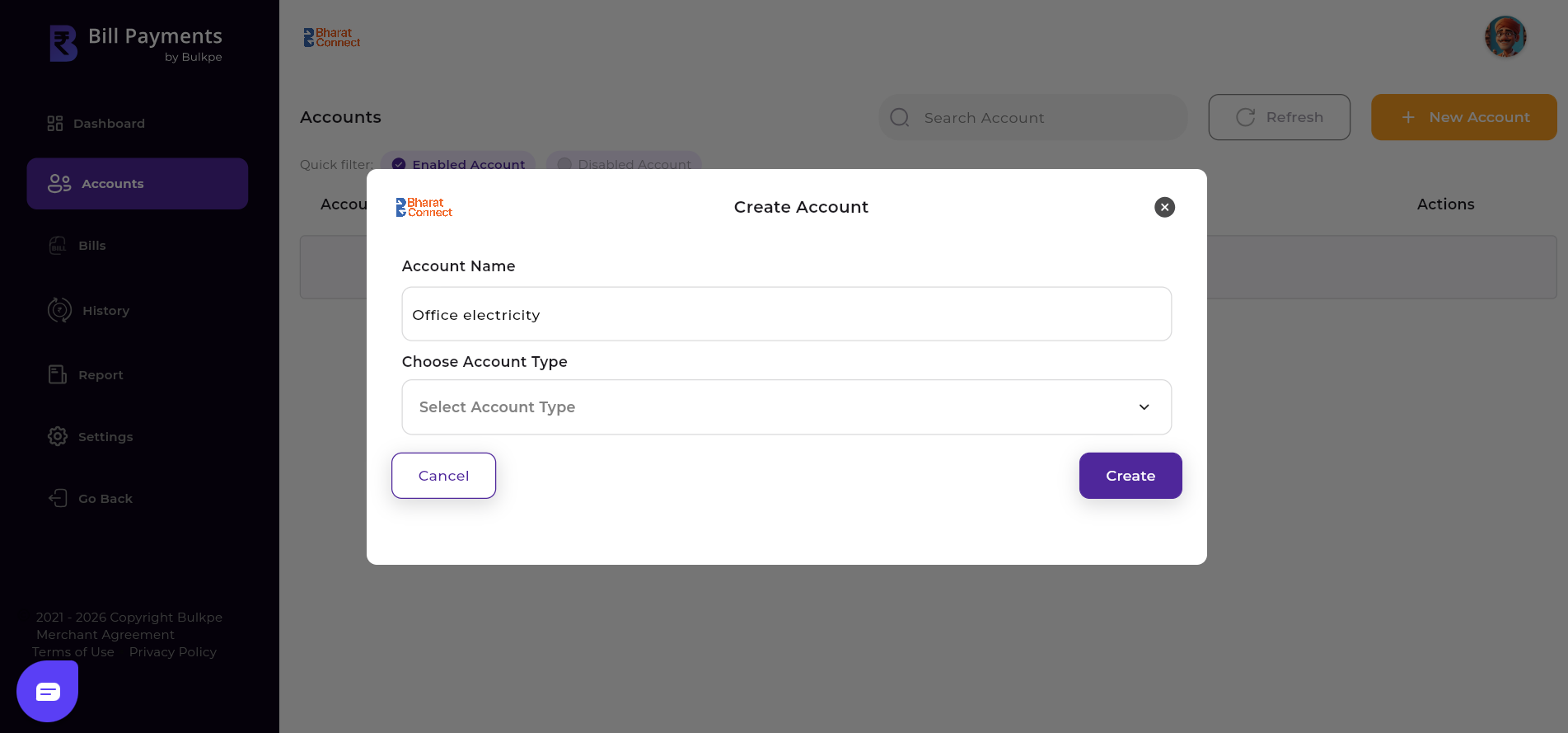
Task: Click the Bill Payments logo icon
Action: click(63, 44)
